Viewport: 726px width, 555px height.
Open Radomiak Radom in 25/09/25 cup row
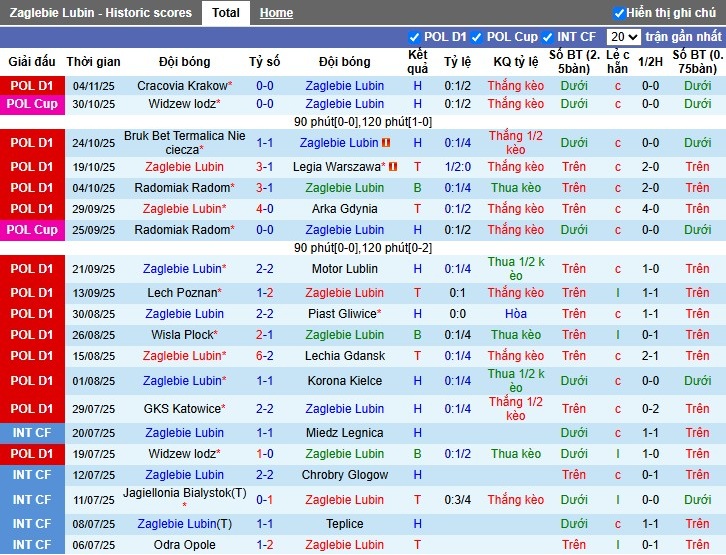184,230
